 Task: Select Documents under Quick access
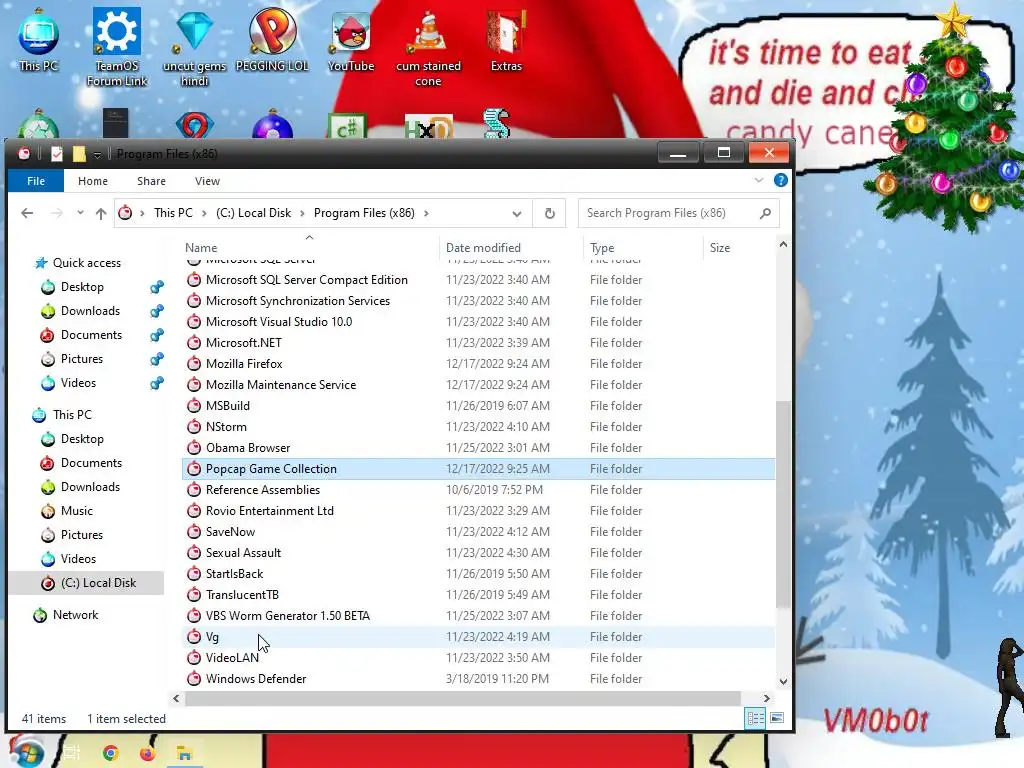tap(91, 335)
